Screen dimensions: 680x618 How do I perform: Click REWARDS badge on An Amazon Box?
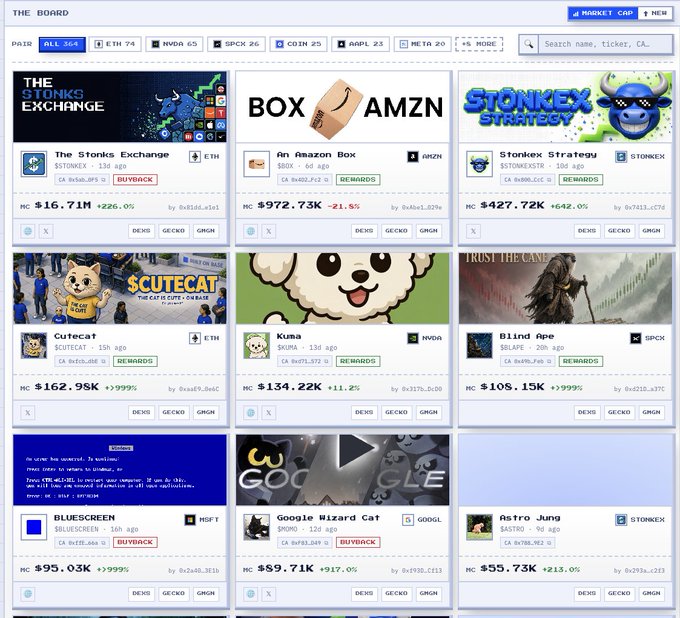coord(358,180)
